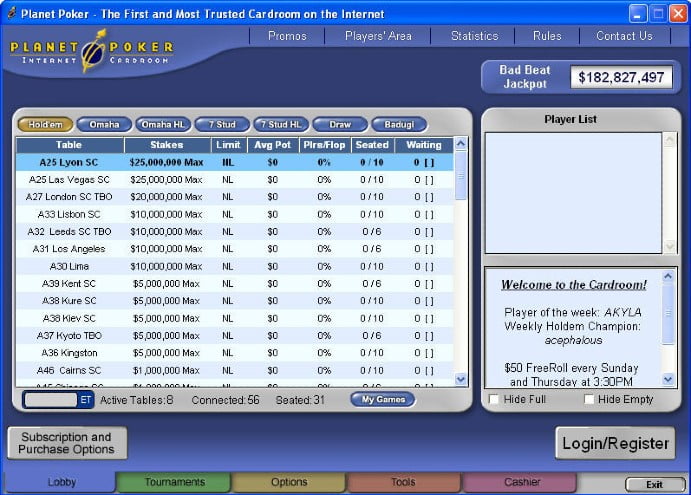The width and height of the screenshot is (691, 495).
Task: Open the Promos menu
Action: [287, 36]
